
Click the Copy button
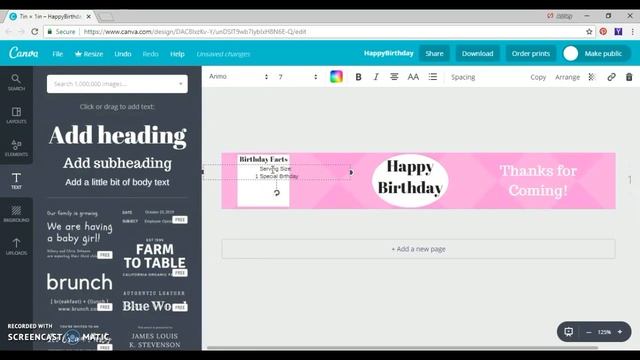click(x=538, y=77)
